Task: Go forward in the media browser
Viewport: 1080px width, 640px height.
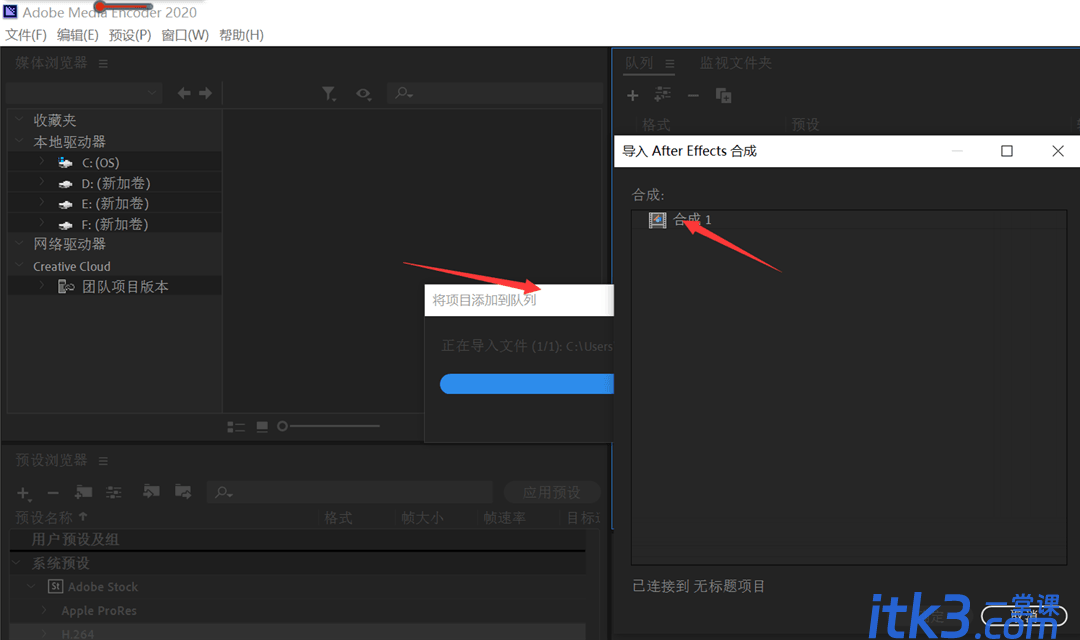Action: coord(205,93)
